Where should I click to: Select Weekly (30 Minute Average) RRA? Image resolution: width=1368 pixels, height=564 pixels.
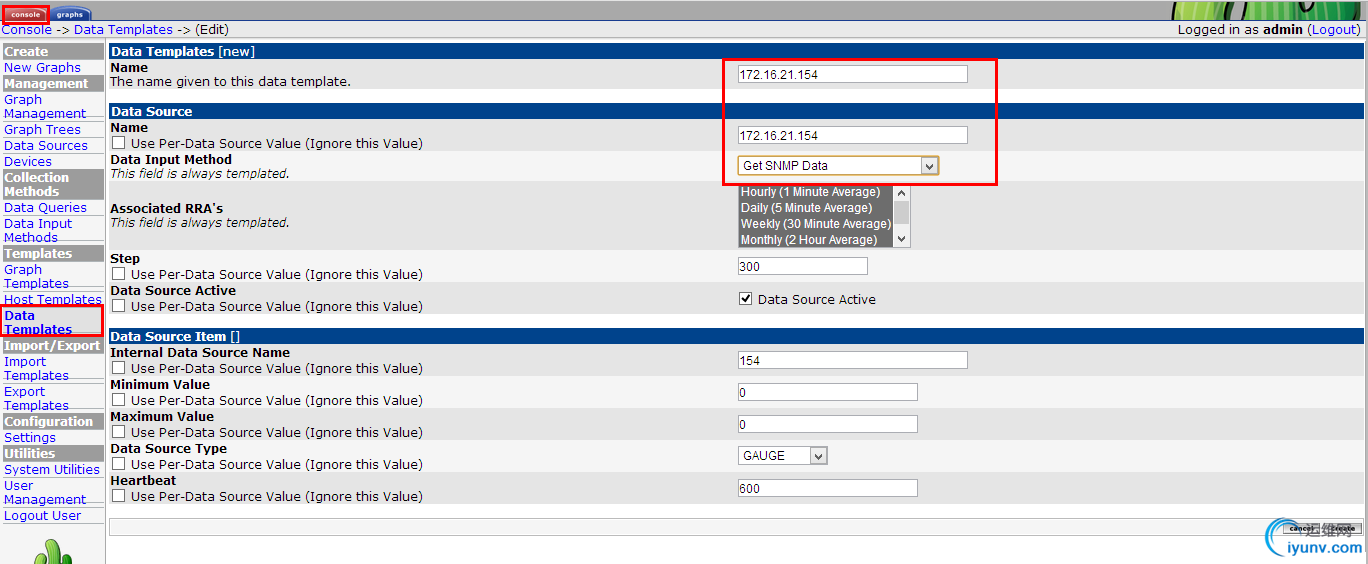(816, 224)
